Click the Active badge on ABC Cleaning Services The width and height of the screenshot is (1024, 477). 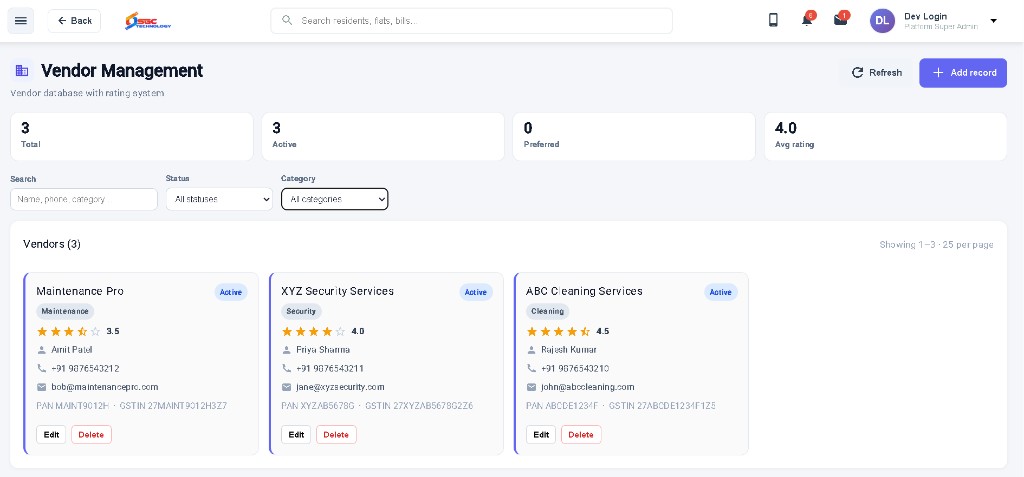[721, 292]
